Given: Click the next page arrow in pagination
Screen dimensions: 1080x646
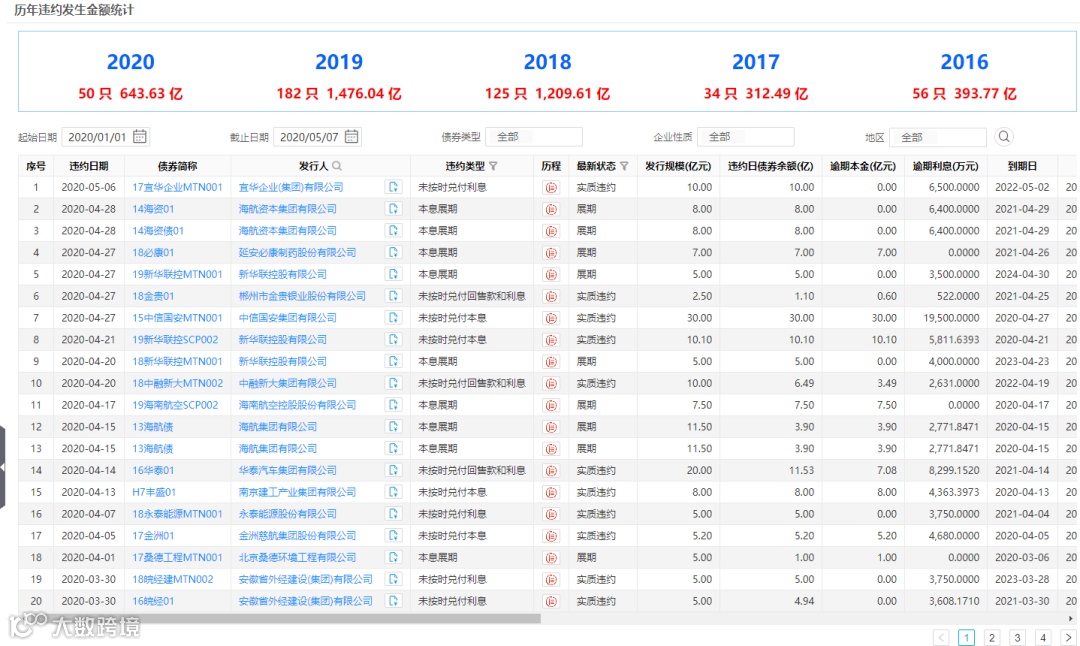Looking at the screenshot, I should 1068,638.
